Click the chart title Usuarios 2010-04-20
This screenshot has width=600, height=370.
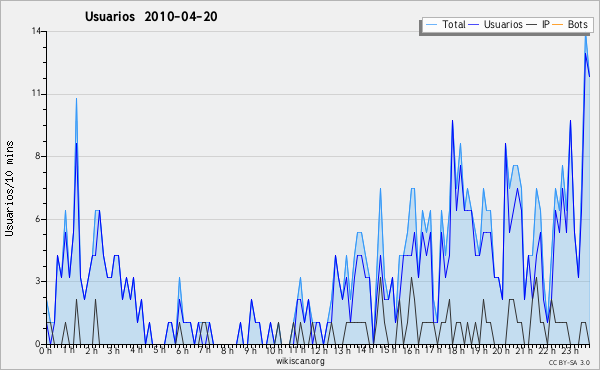[151, 16]
